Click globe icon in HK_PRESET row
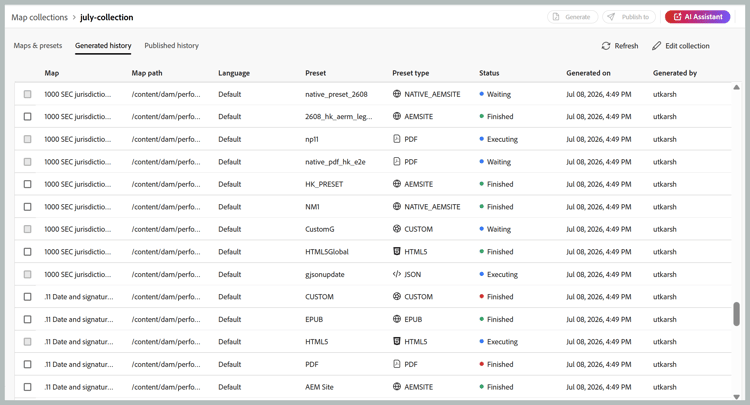Screen dimensions: 750x405 pyautogui.click(x=397, y=184)
